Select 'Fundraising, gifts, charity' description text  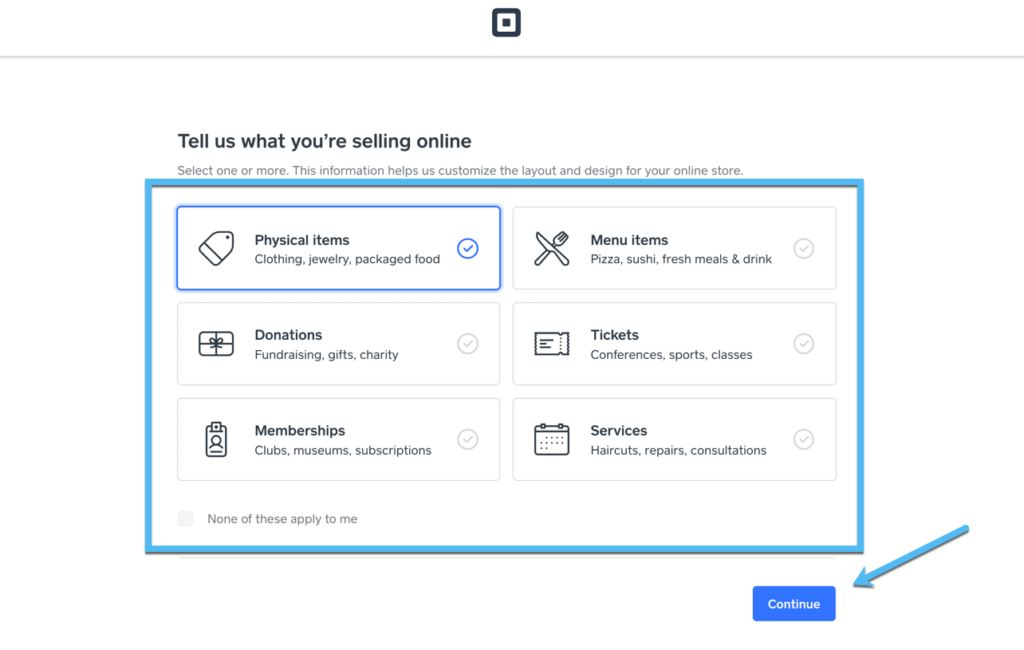coord(326,355)
